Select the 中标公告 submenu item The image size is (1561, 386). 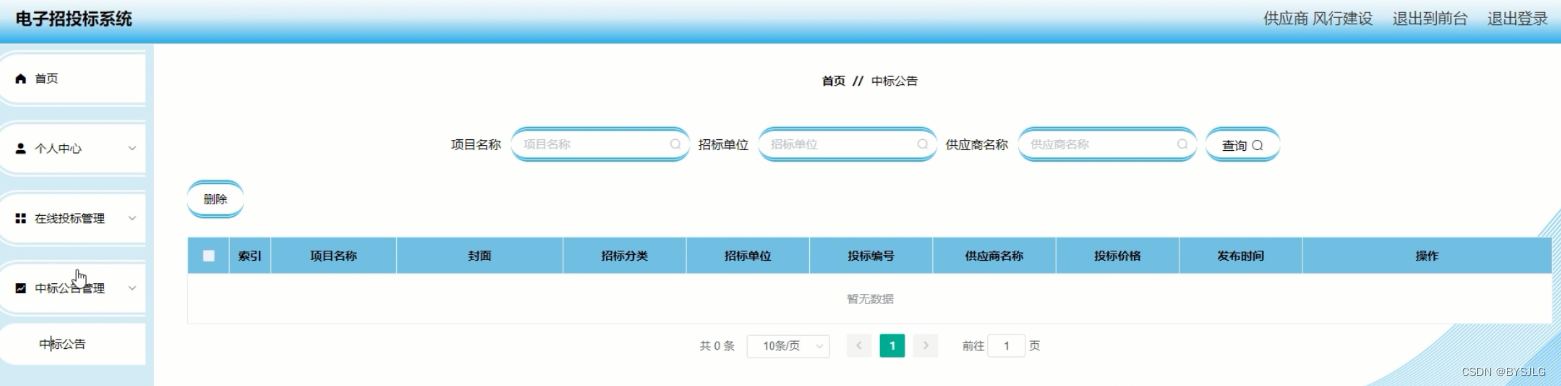[x=73, y=344]
